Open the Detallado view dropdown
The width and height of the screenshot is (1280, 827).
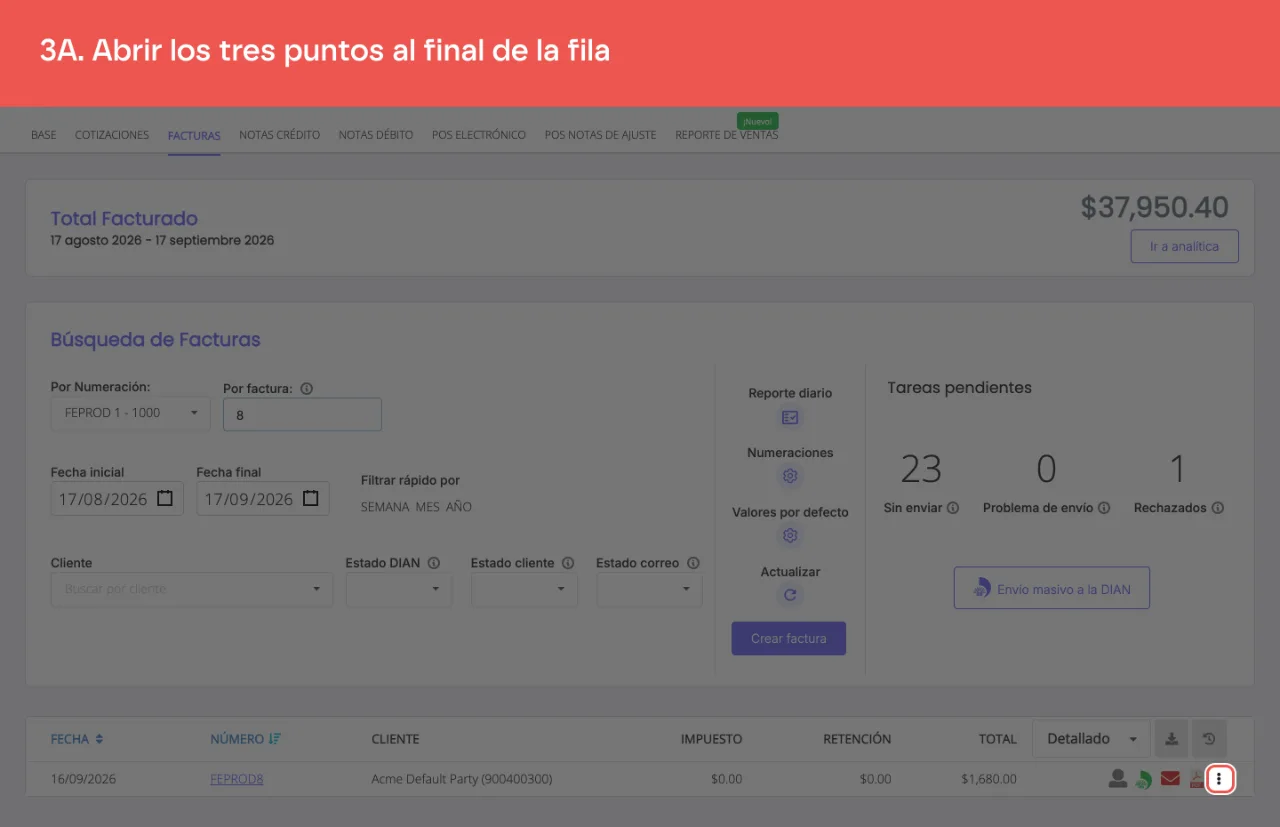point(1091,739)
